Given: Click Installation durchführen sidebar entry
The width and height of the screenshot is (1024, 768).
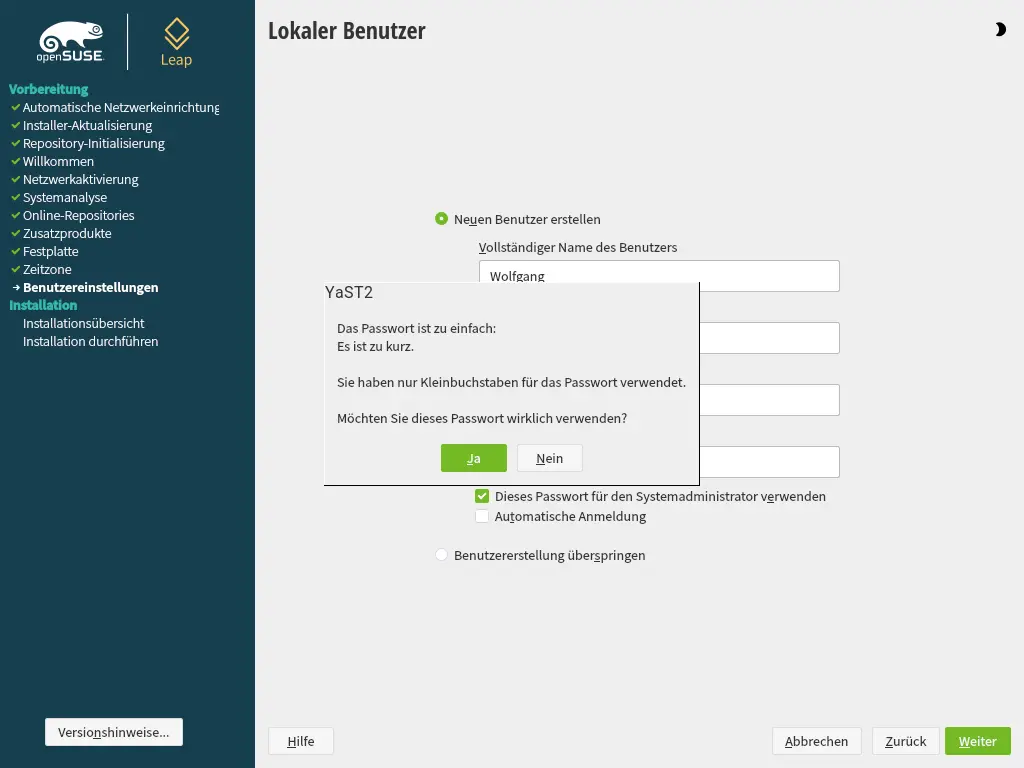Looking at the screenshot, I should 90,341.
